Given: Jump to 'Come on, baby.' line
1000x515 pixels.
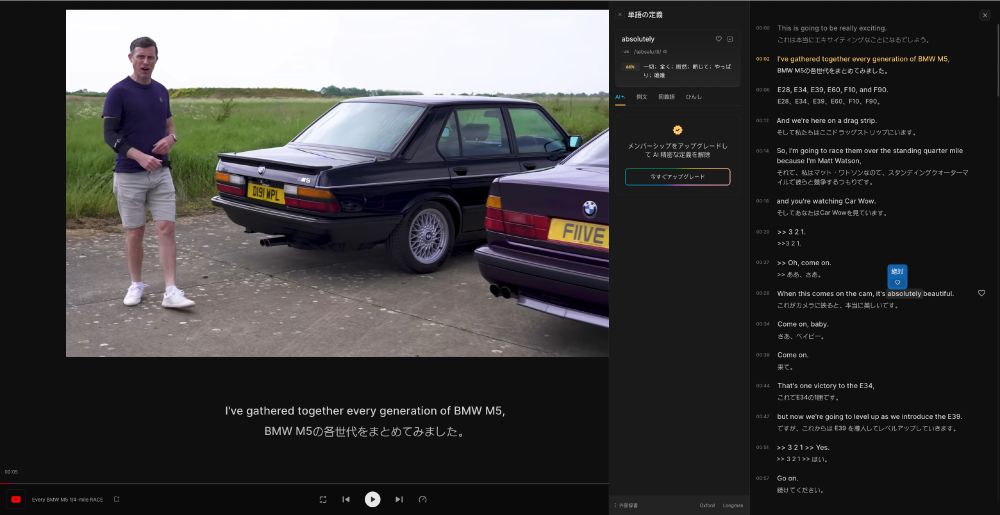Looking at the screenshot, I should pyautogui.click(x=802, y=324).
